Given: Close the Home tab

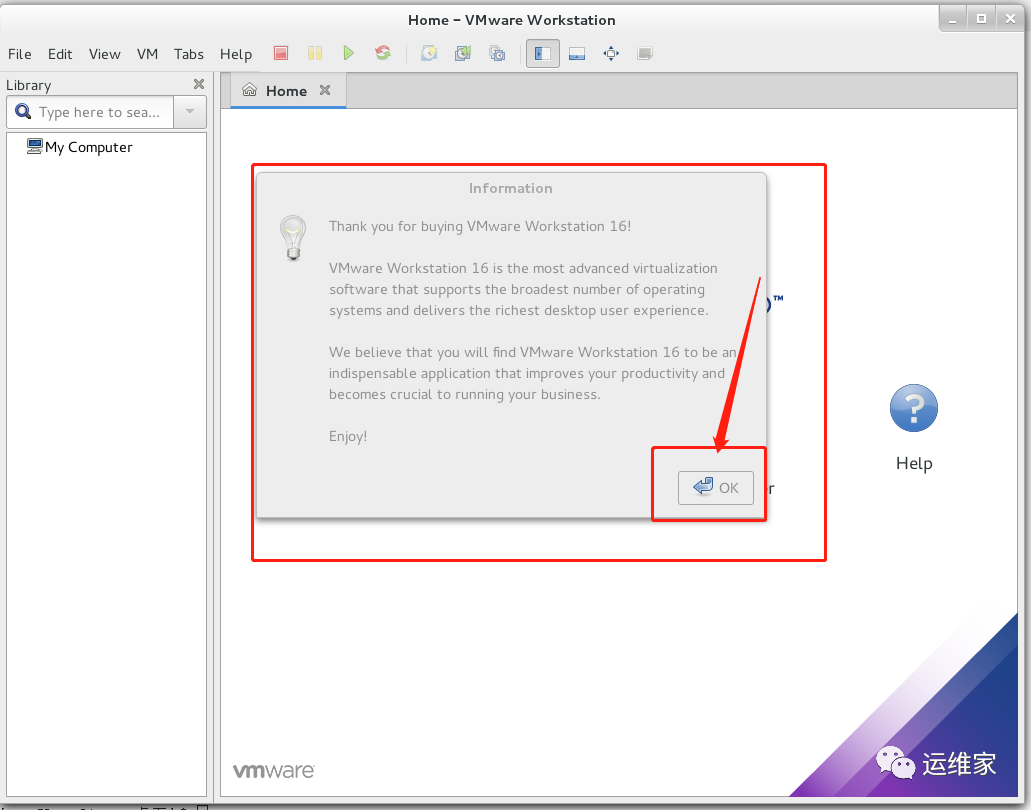Looking at the screenshot, I should click(325, 90).
